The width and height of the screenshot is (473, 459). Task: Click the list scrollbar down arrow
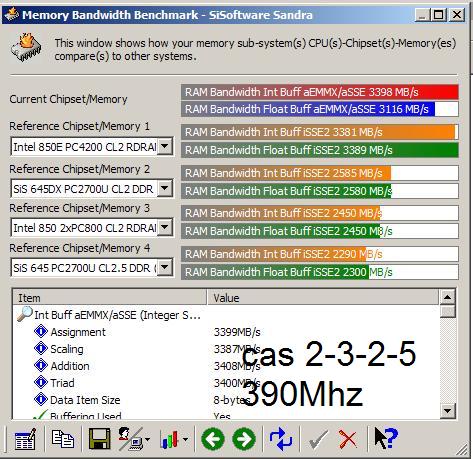(447, 411)
